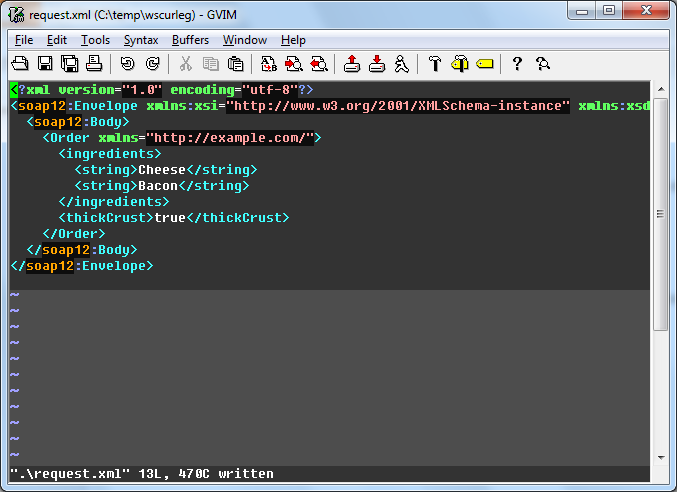Cut selection with the scissors icon
This screenshot has width=677, height=492.
coord(186,64)
